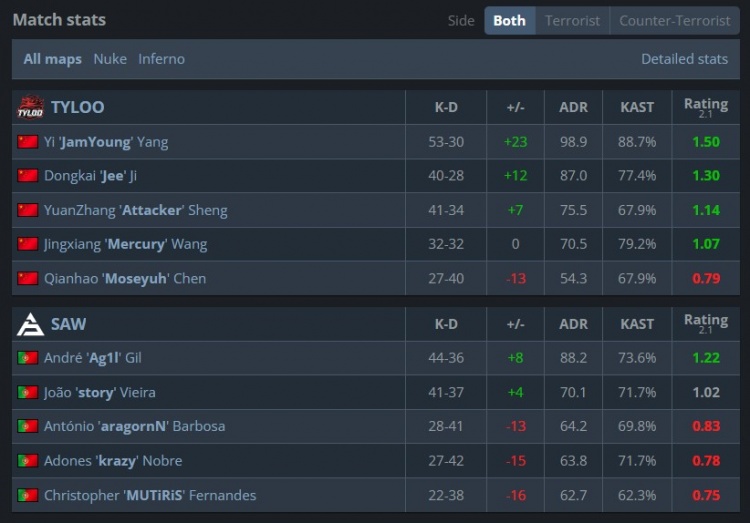Switch side filter to Terrorist

click(x=572, y=20)
